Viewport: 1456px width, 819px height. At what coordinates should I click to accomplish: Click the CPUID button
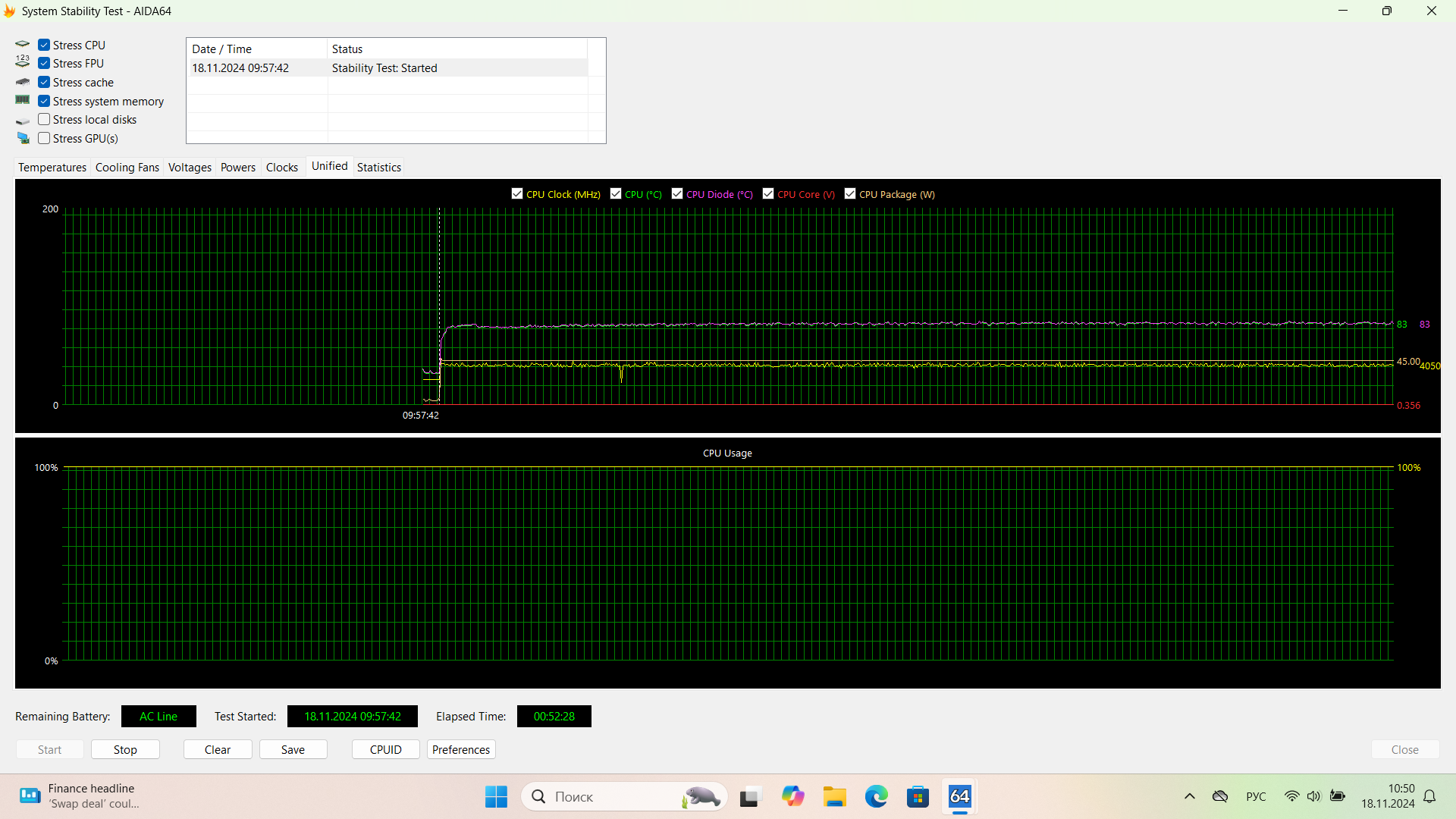pyautogui.click(x=385, y=749)
